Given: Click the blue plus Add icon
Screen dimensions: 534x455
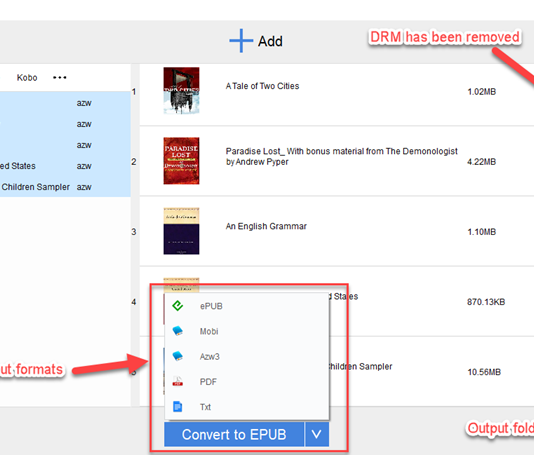Looking at the screenshot, I should 241,41.
